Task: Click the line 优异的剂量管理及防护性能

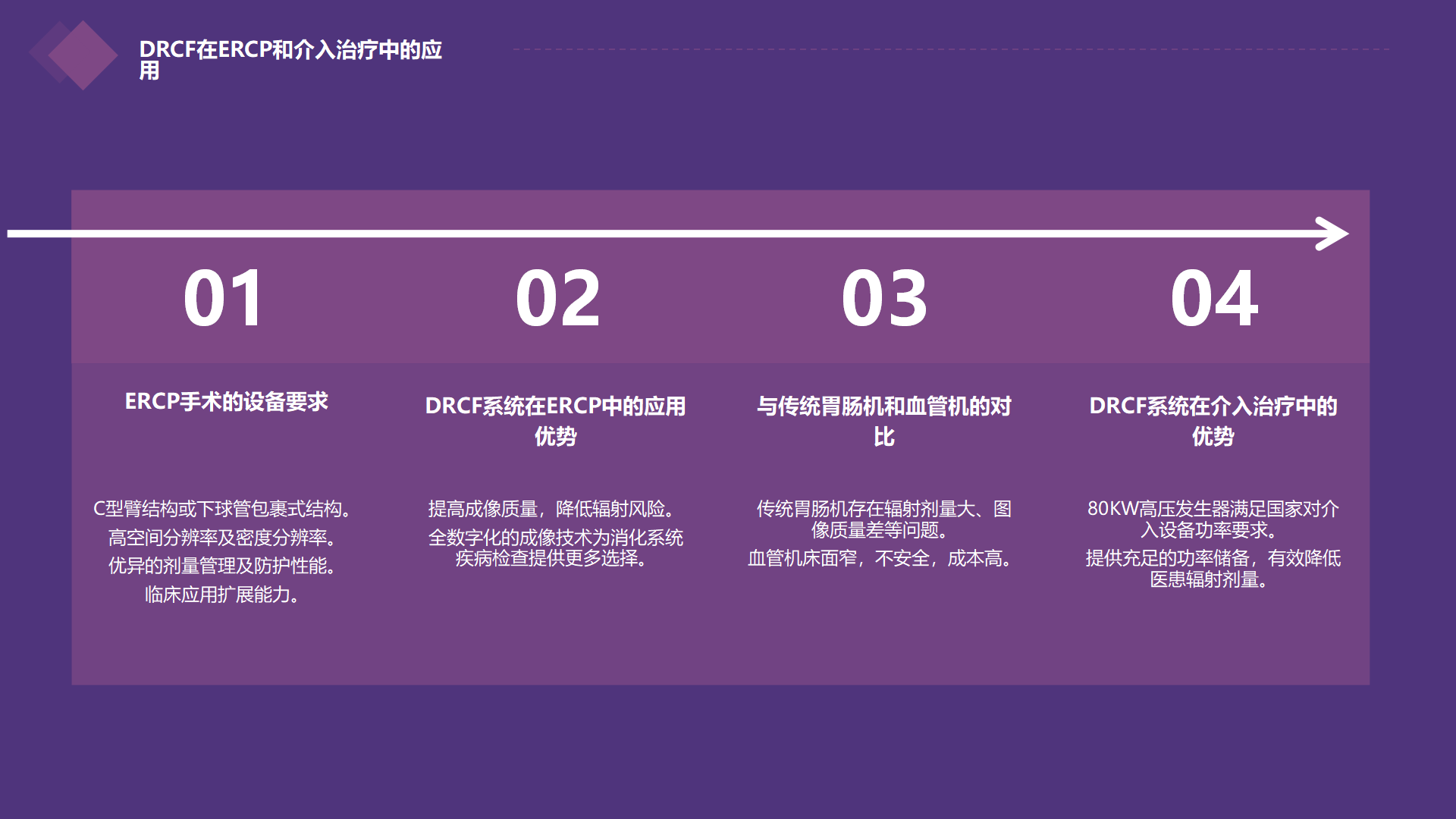Action: click(222, 566)
